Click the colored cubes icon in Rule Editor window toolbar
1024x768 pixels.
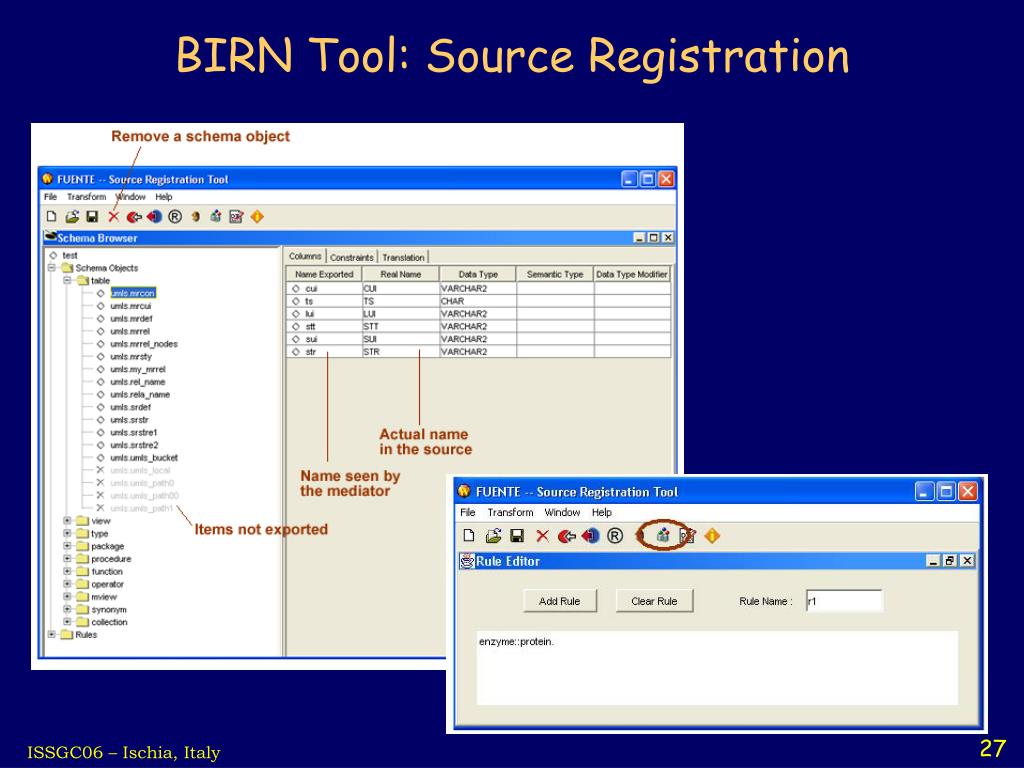663,536
